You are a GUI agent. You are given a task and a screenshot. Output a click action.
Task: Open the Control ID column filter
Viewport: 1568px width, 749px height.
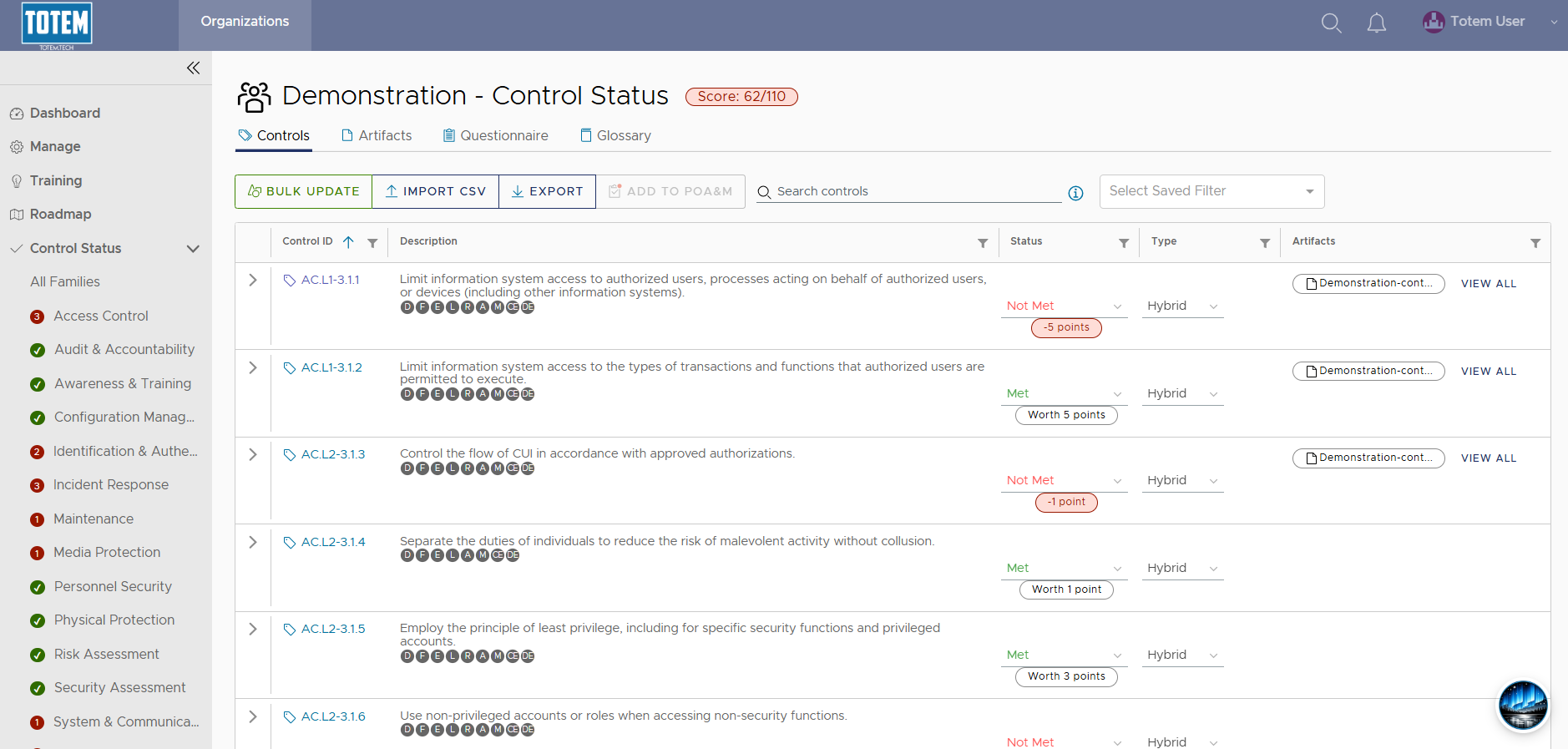[372, 243]
